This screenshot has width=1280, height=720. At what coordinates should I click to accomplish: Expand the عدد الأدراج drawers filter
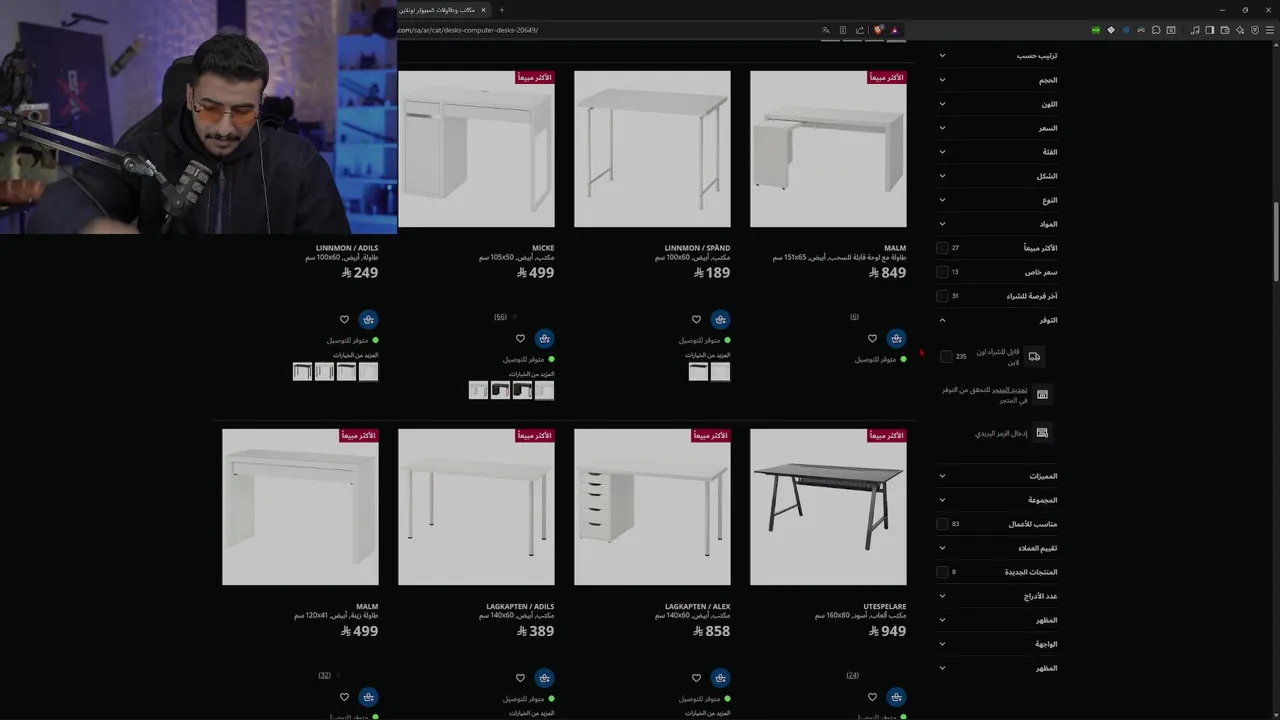[997, 596]
